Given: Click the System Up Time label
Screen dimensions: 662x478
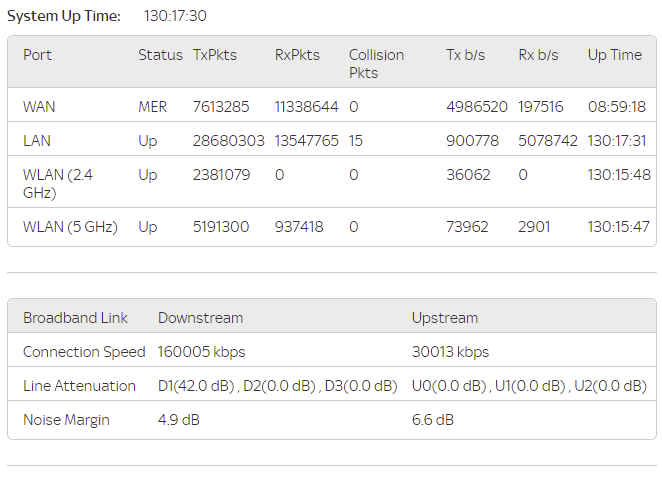Looking at the screenshot, I should [x=64, y=16].
